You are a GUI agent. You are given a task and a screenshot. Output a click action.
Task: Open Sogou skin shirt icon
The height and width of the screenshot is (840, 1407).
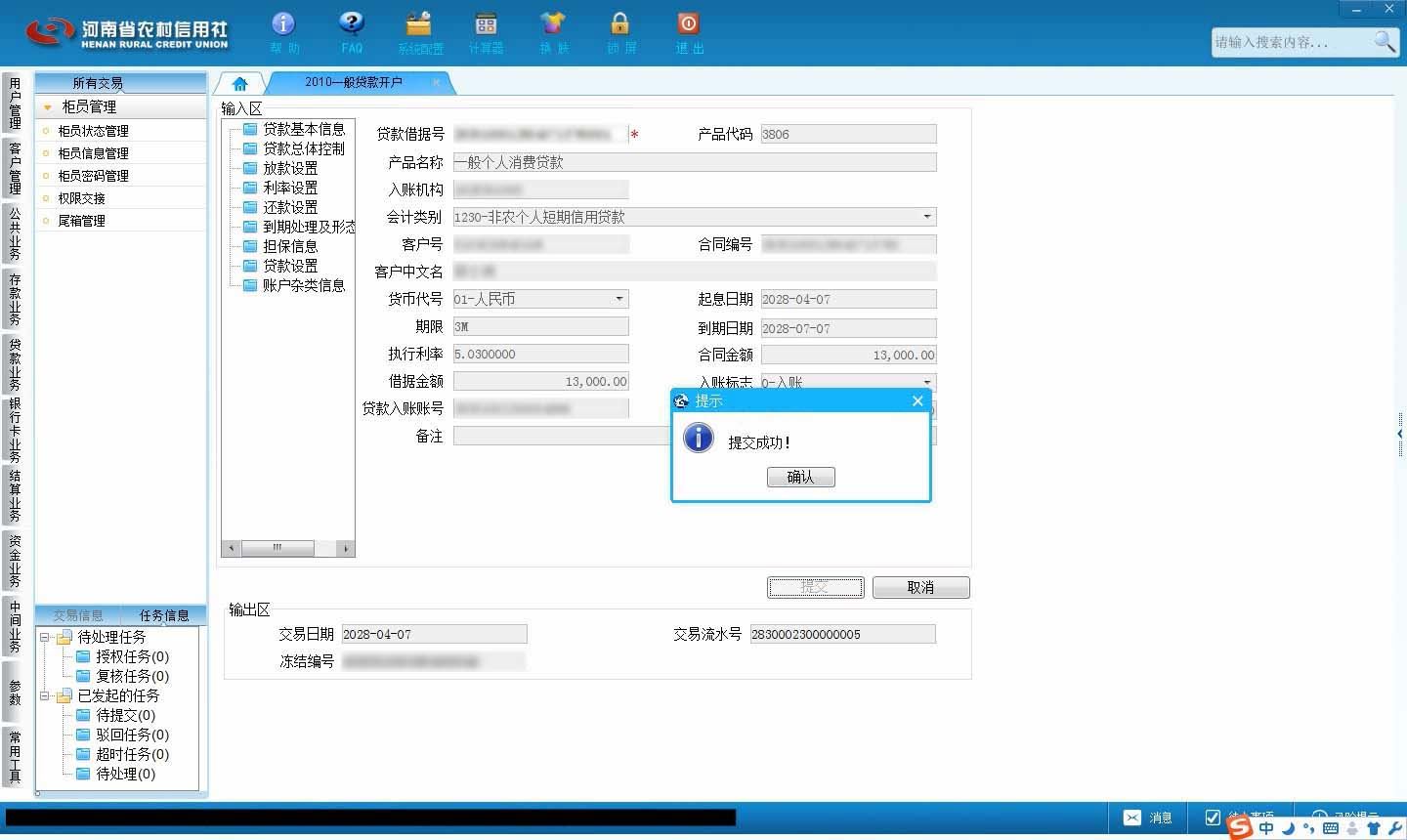1374,828
